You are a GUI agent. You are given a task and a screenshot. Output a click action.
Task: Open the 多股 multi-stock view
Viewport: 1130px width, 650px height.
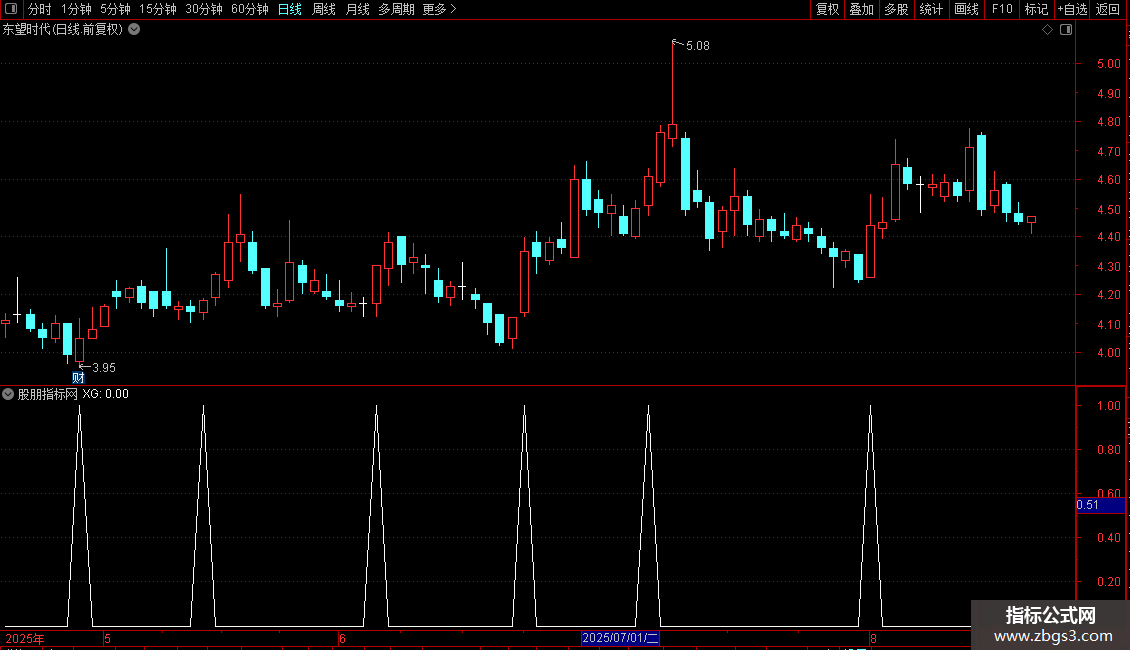(x=897, y=9)
